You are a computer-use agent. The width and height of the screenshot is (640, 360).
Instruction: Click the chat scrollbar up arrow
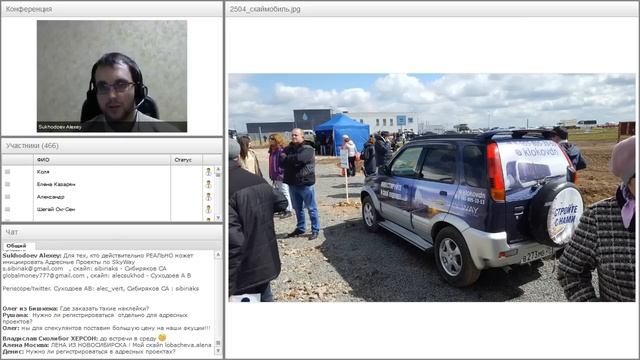pos(218,255)
